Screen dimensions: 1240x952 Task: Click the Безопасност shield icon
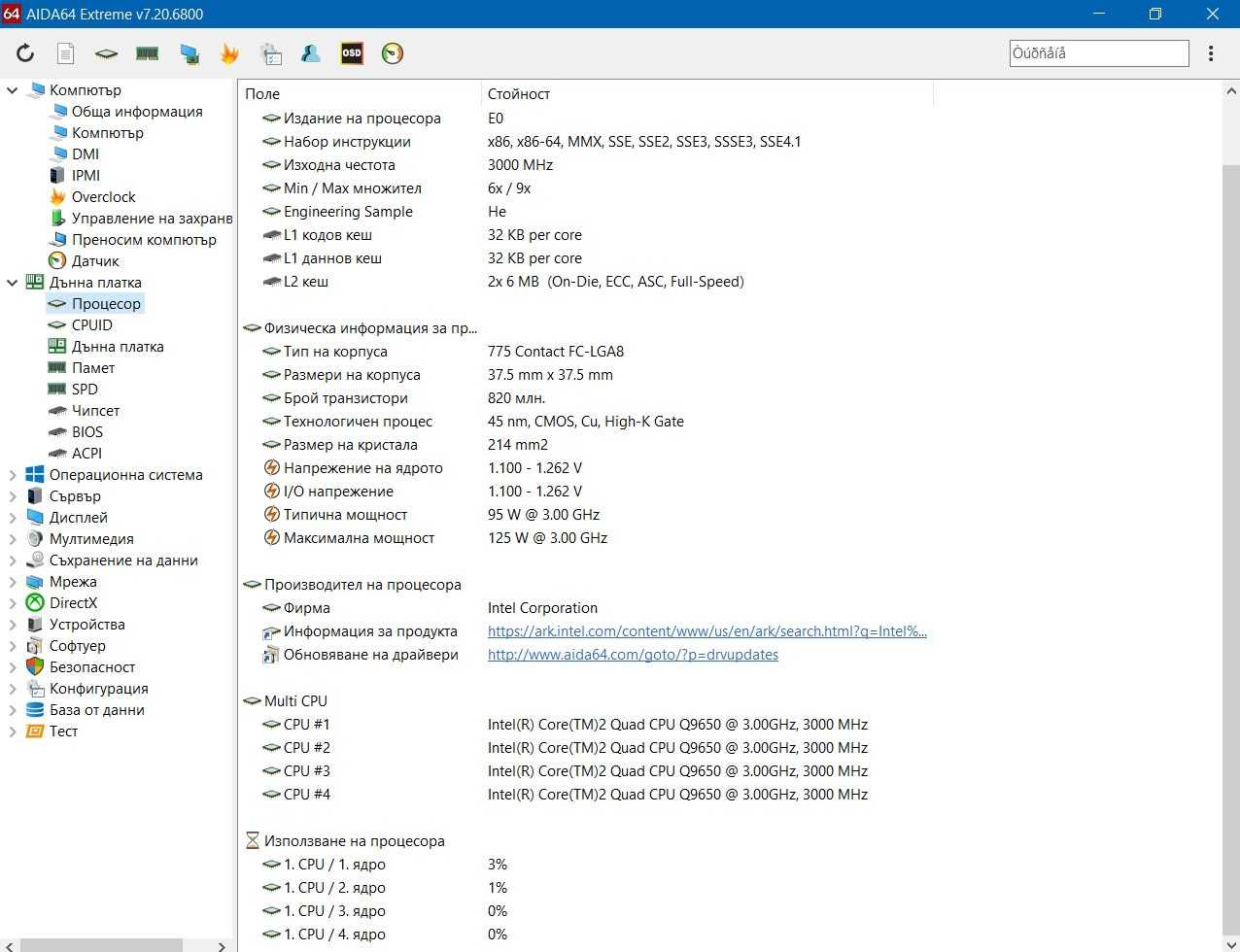(35, 667)
